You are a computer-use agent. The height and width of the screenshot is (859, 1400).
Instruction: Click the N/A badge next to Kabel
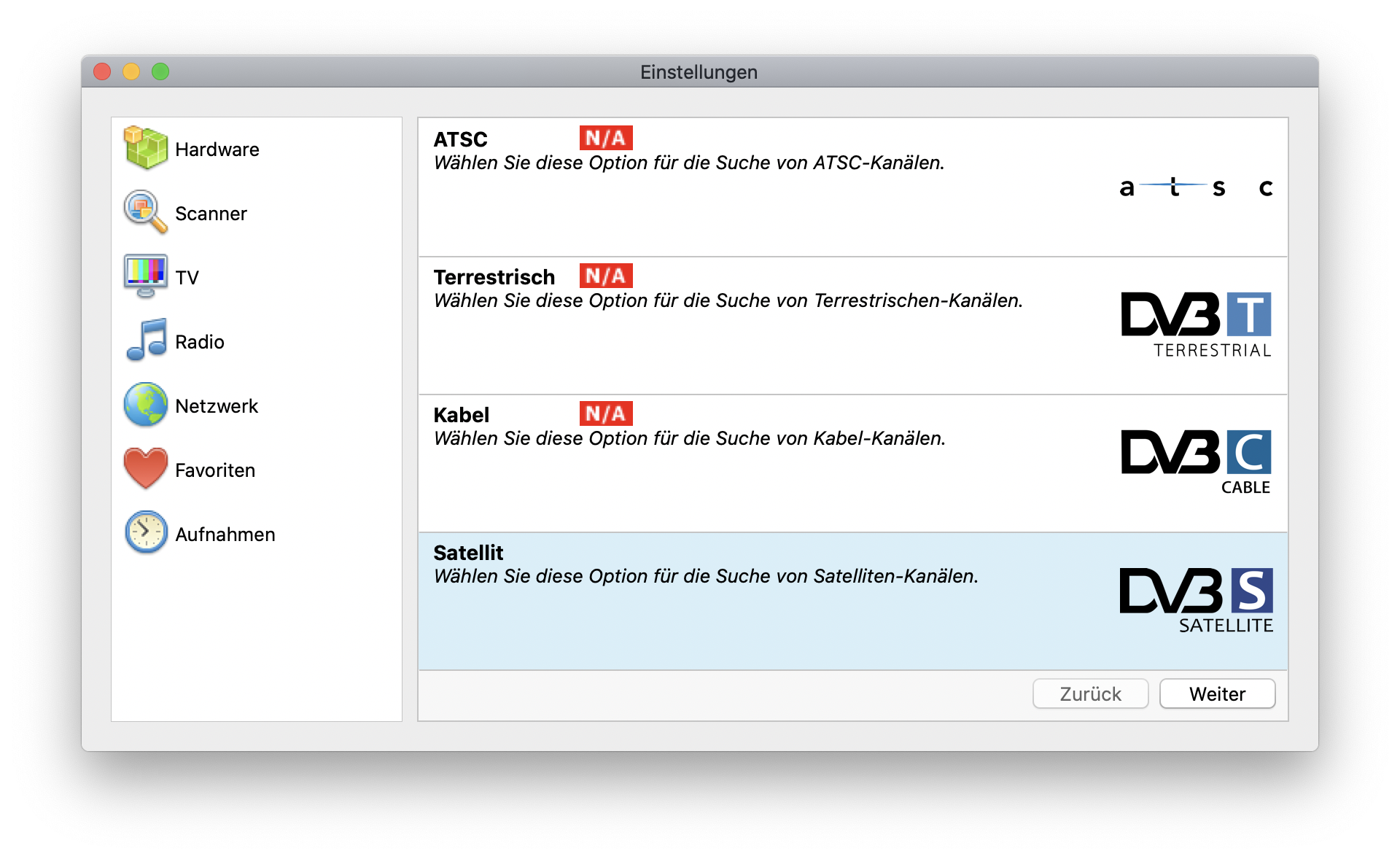[x=606, y=413]
